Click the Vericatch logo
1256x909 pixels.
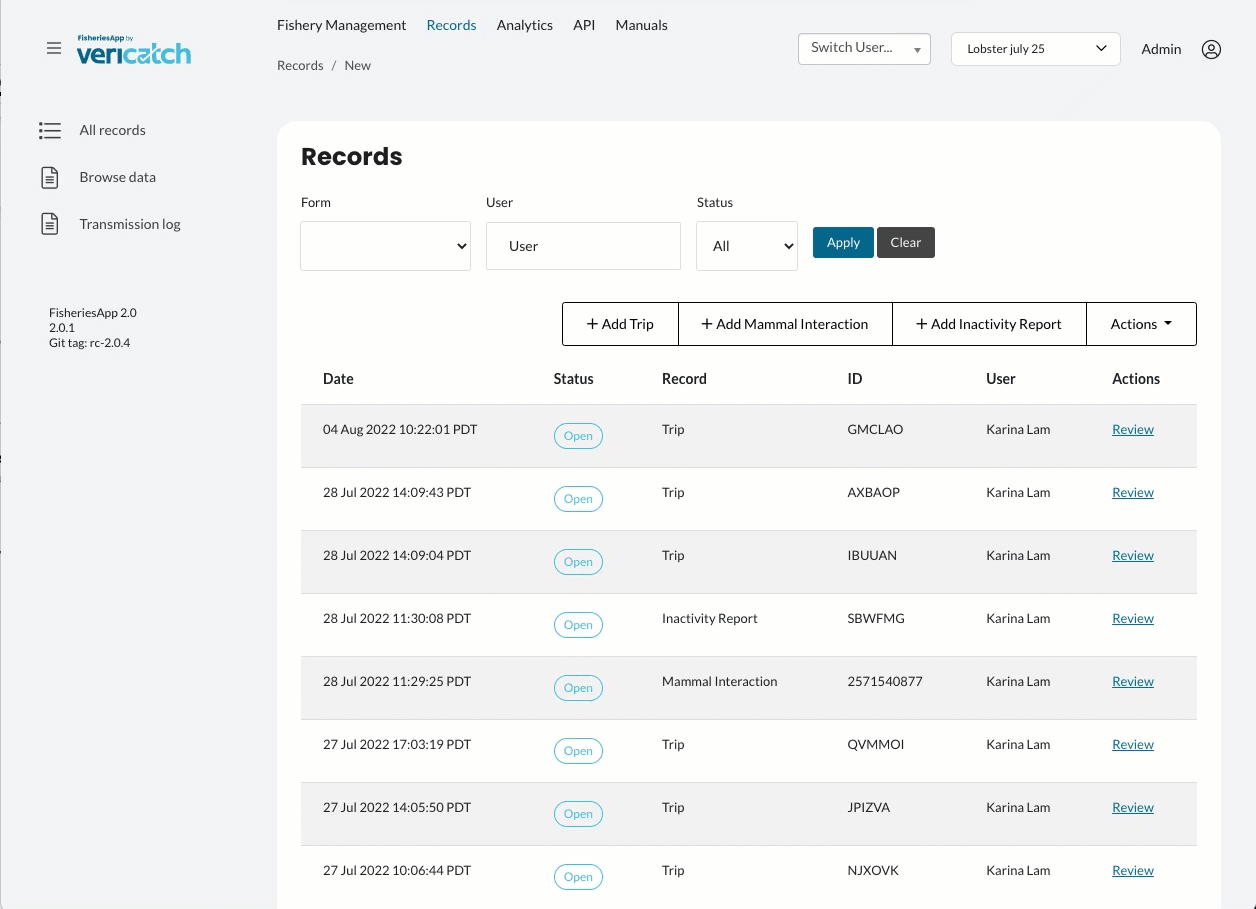[134, 50]
